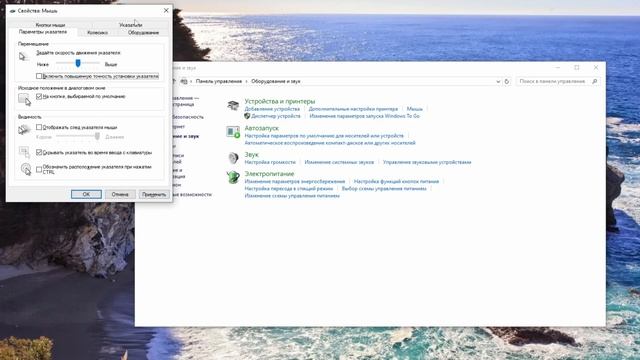The height and width of the screenshot is (360, 640).
Task: Open the Автозапуск heading link
Action: pyautogui.click(x=261, y=128)
